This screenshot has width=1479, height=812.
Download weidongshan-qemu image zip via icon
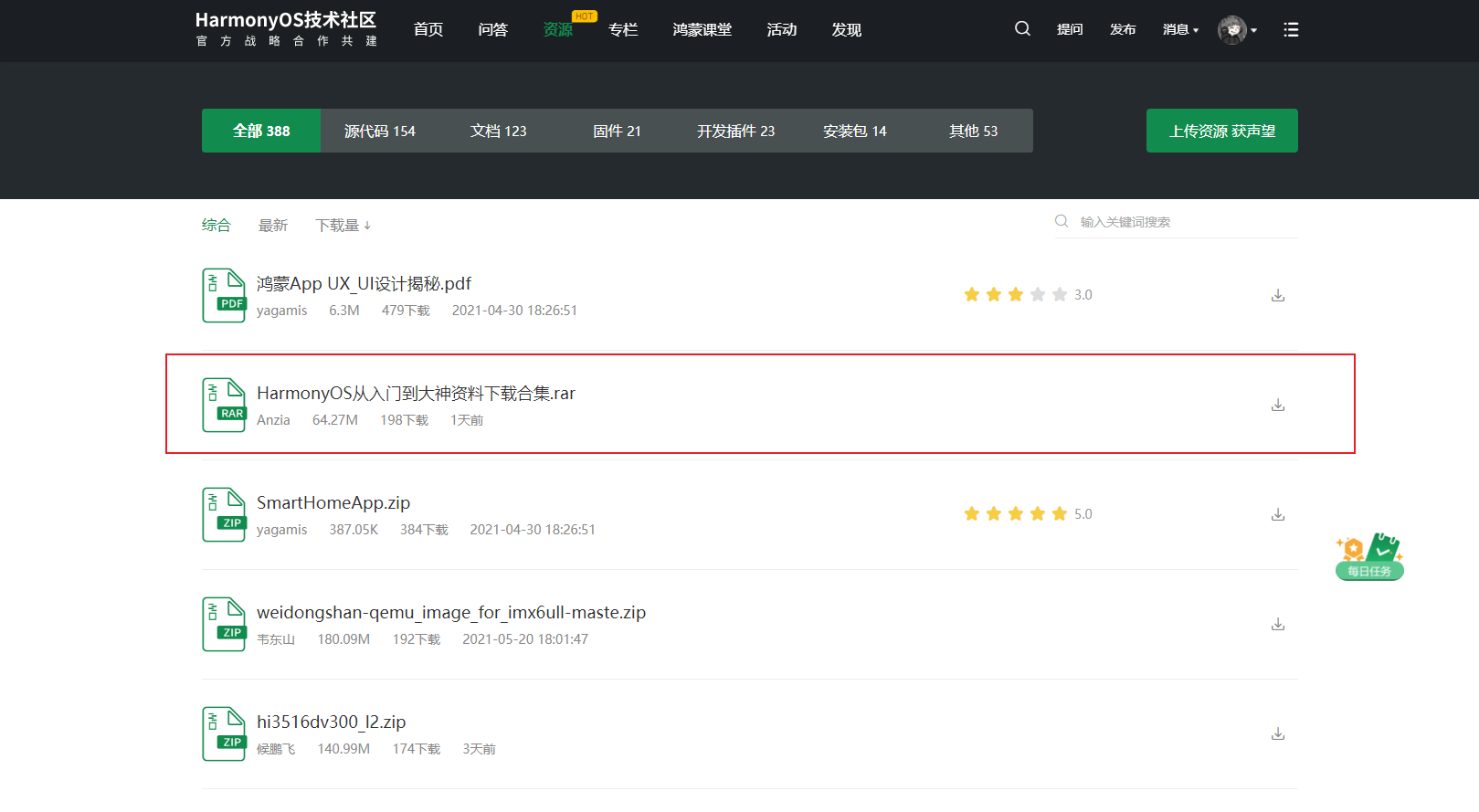[1278, 624]
